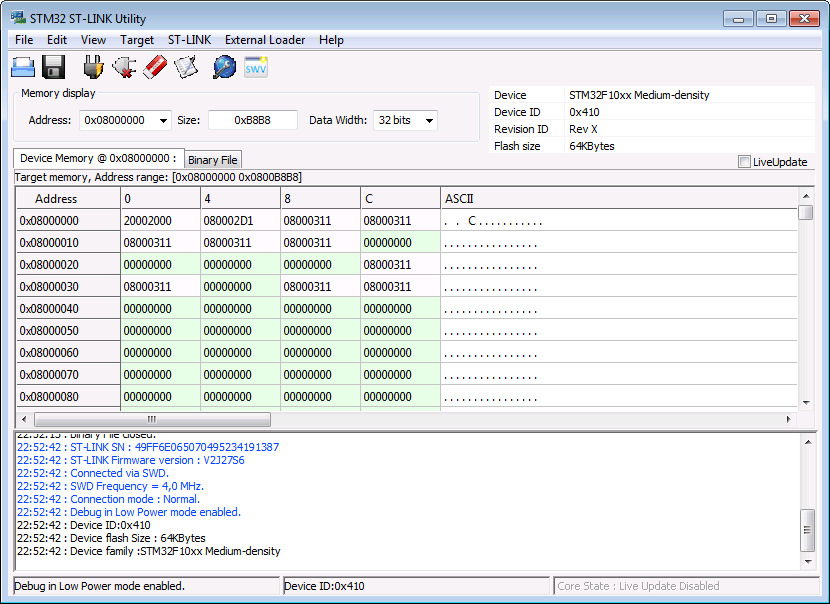Click the Full chip erase eraser icon
This screenshot has height=604, width=830.
(x=155, y=67)
